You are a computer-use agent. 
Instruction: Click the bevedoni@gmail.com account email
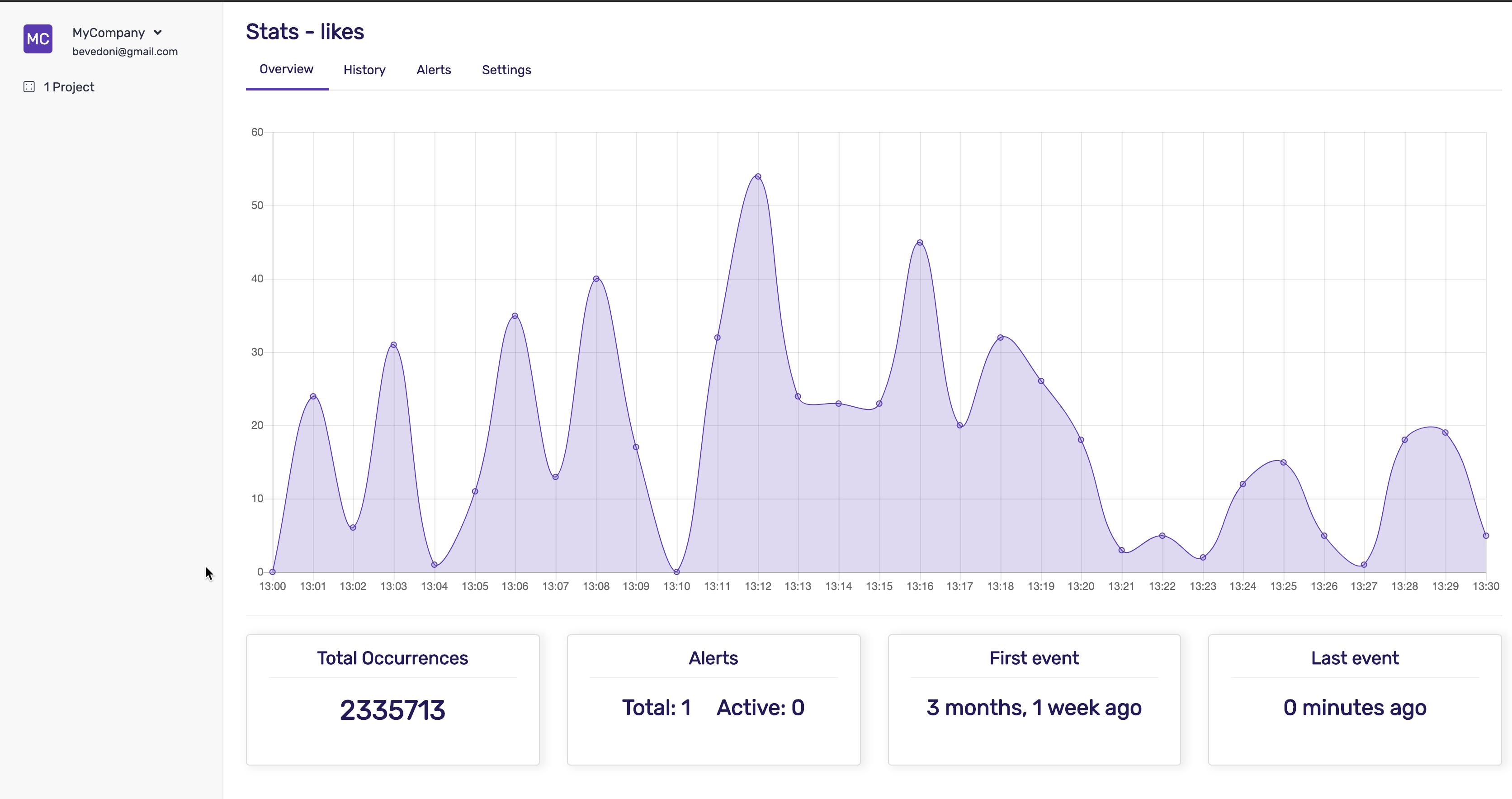click(x=124, y=52)
